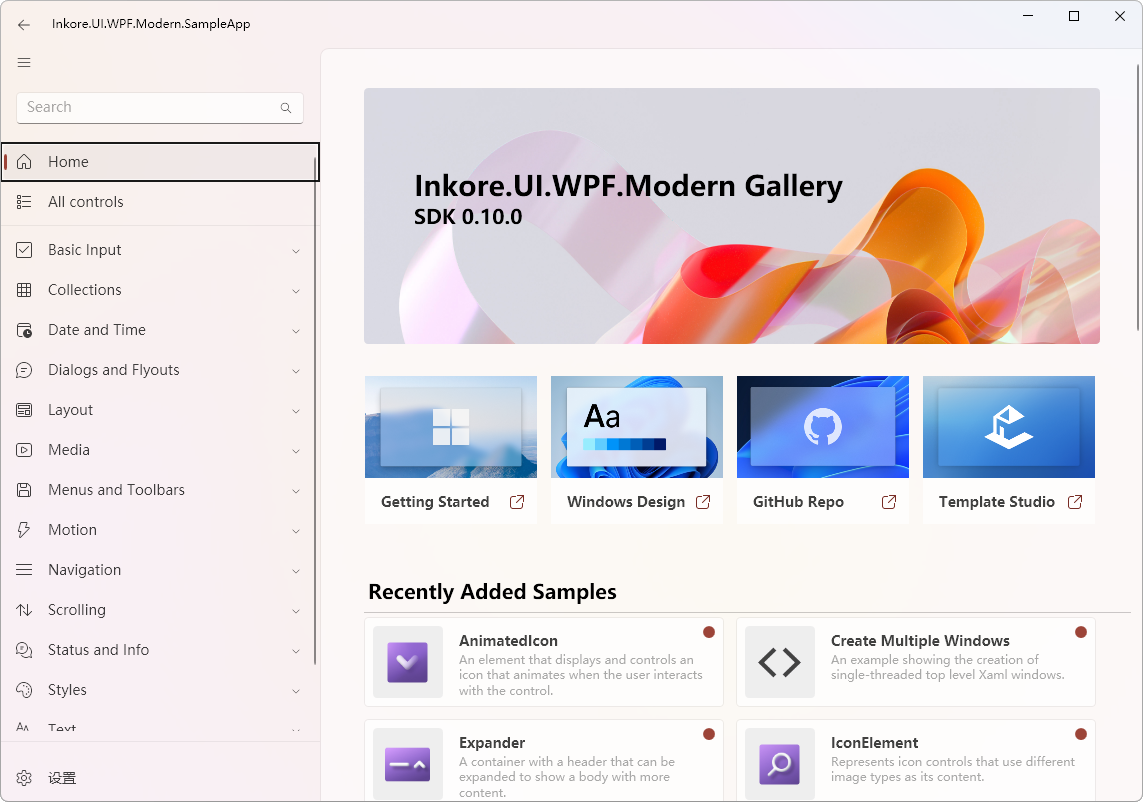1143x802 pixels.
Task: Open the GitHub Repo tile
Action: (823, 449)
